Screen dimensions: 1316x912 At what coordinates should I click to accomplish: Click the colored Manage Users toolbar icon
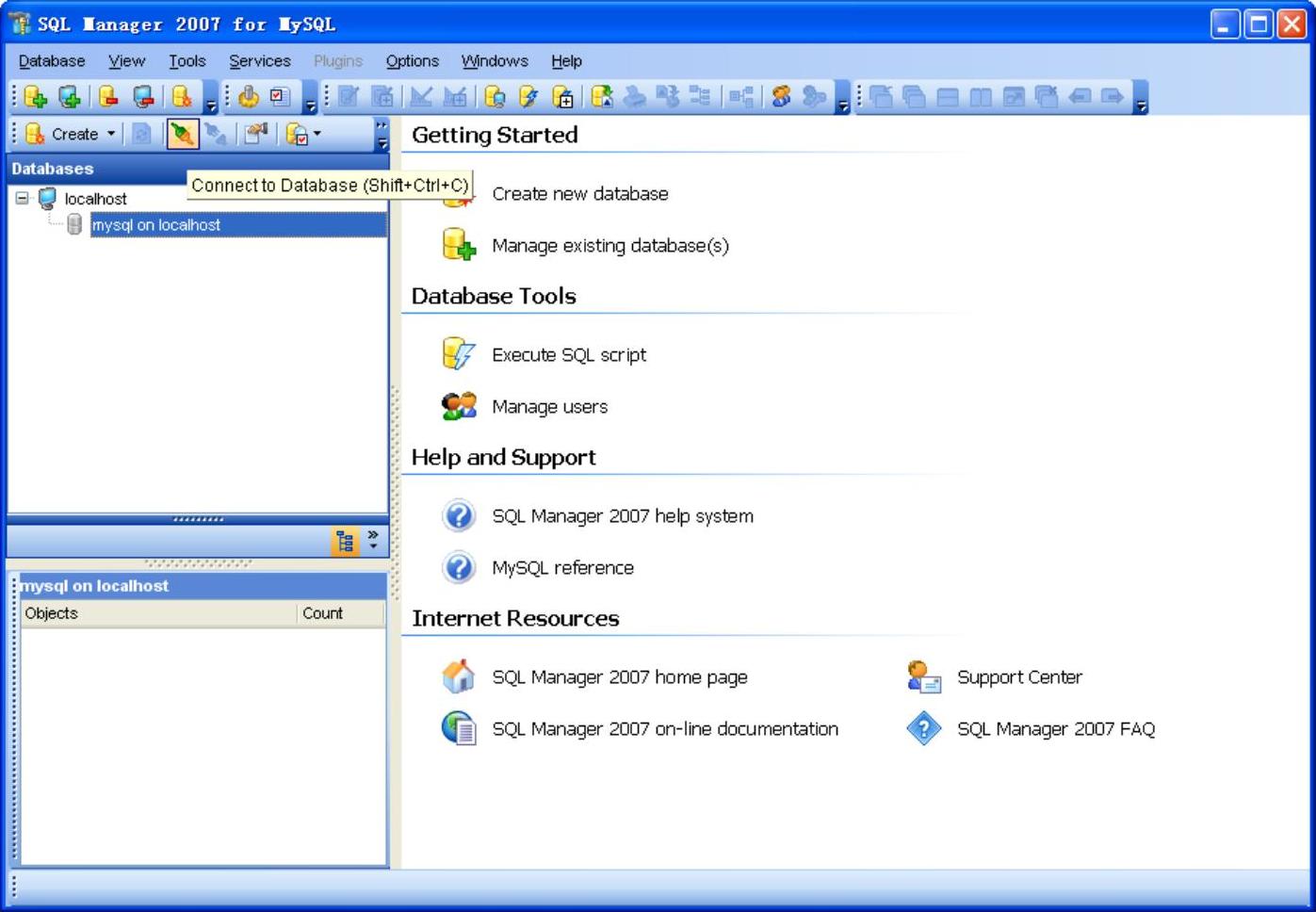781,97
